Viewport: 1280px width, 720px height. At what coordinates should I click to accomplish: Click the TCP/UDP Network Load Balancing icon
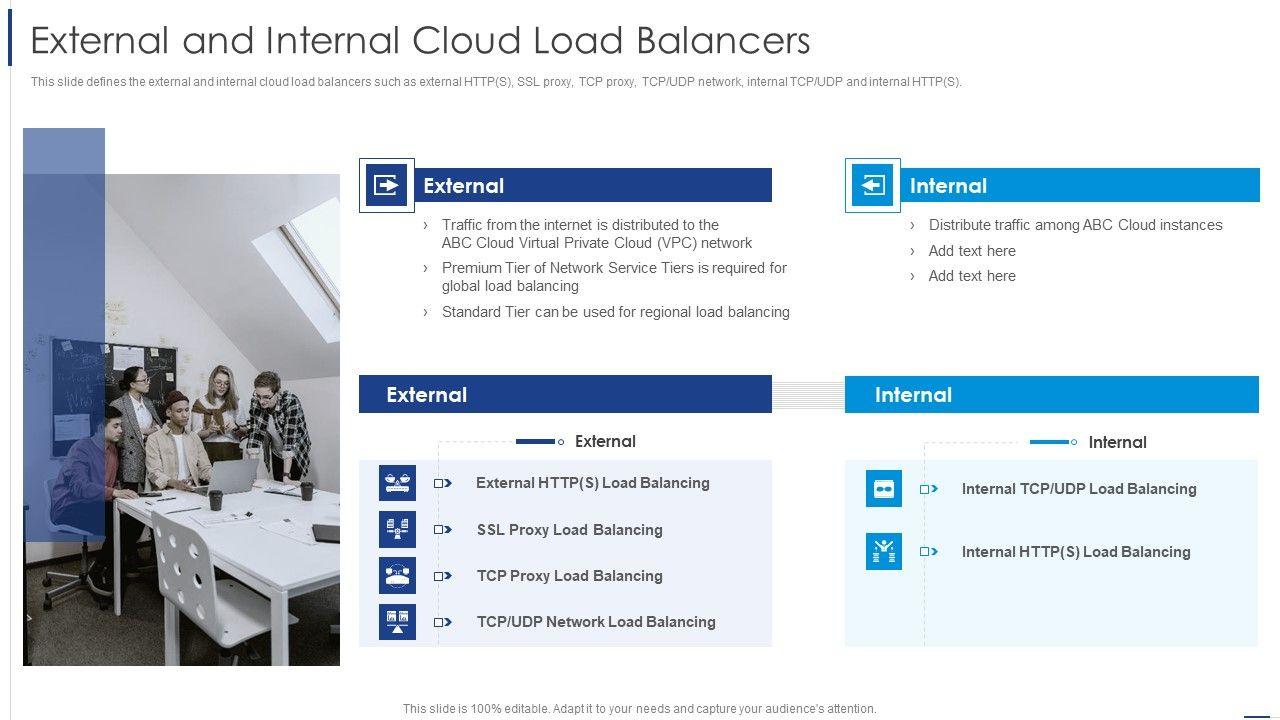[x=397, y=621]
